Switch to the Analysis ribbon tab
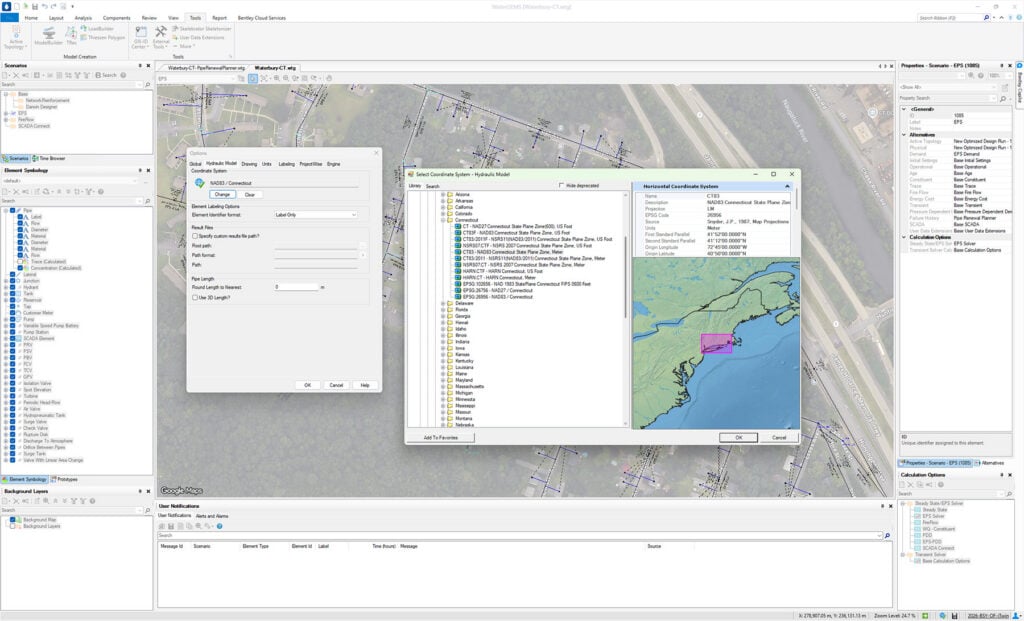 pos(83,18)
